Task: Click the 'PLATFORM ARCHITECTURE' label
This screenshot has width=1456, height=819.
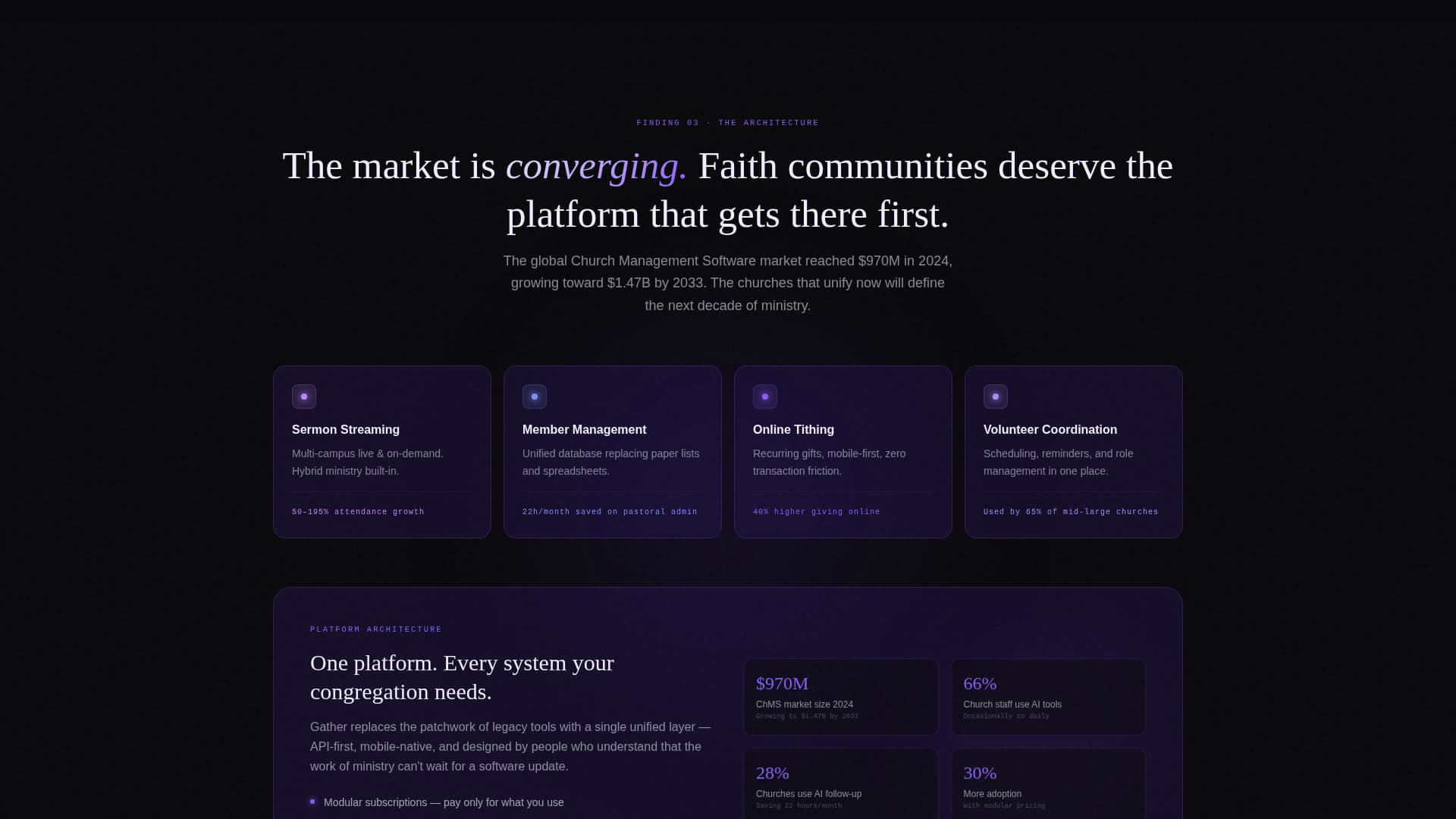Action: (x=376, y=629)
